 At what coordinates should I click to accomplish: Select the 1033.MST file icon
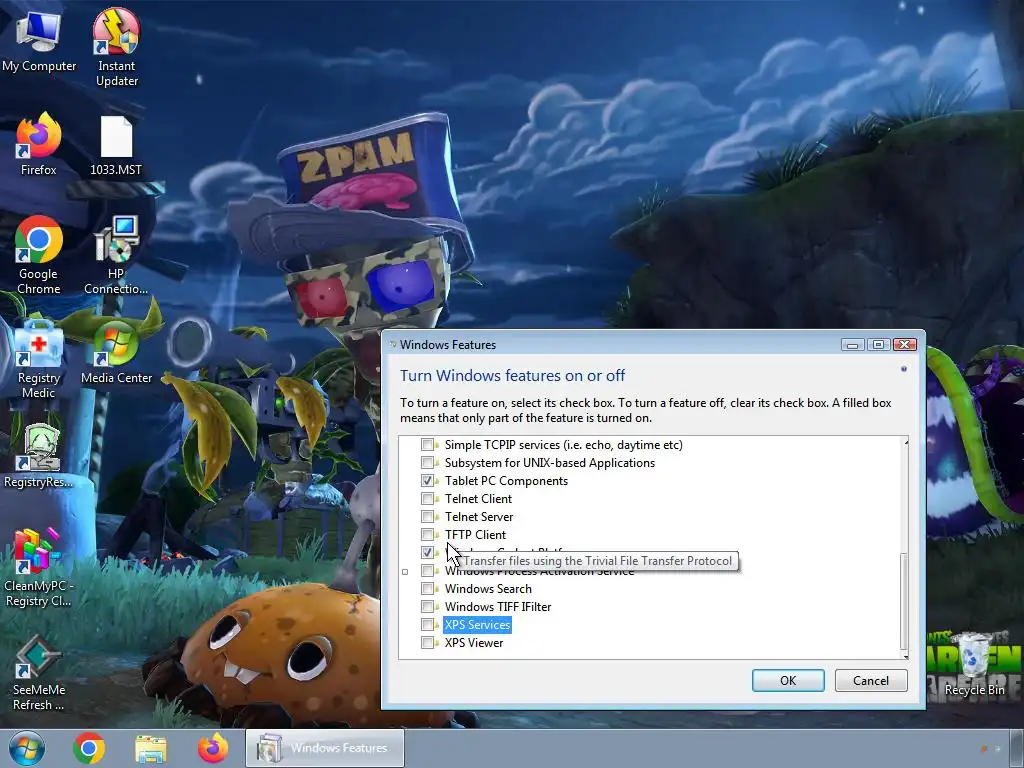(116, 146)
